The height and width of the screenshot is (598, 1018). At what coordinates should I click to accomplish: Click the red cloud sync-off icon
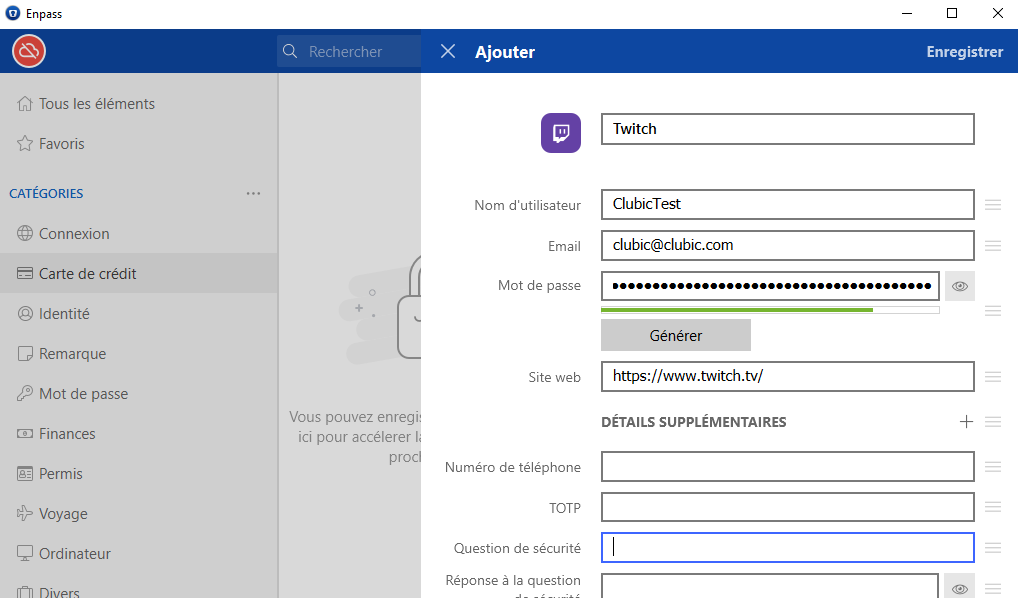coord(29,51)
